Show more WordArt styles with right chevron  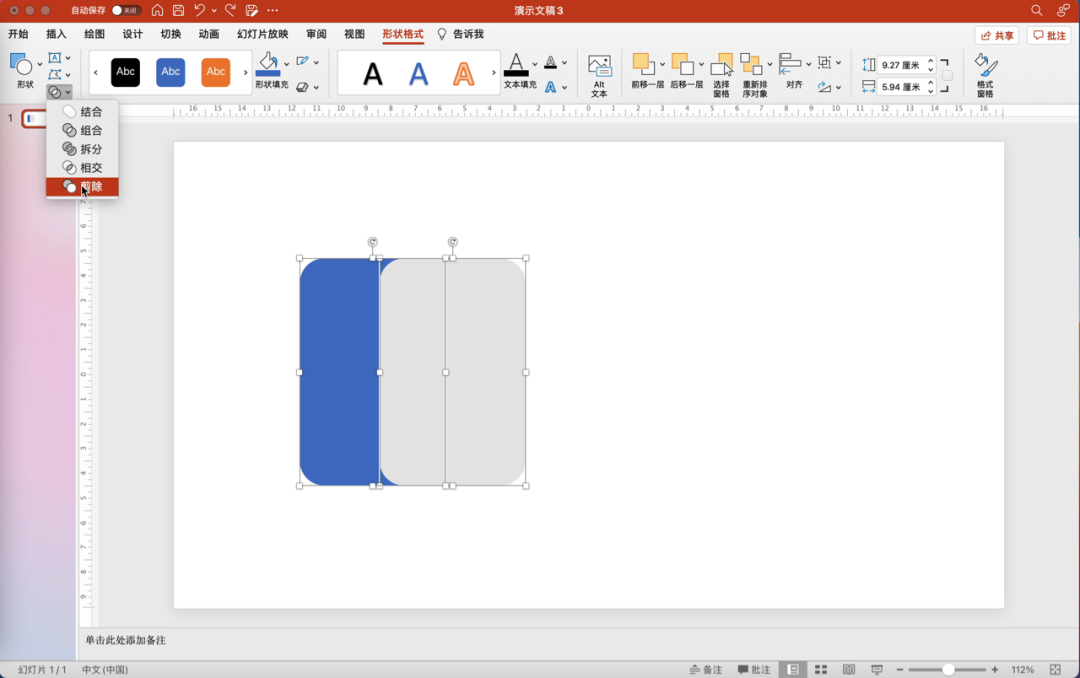(493, 72)
